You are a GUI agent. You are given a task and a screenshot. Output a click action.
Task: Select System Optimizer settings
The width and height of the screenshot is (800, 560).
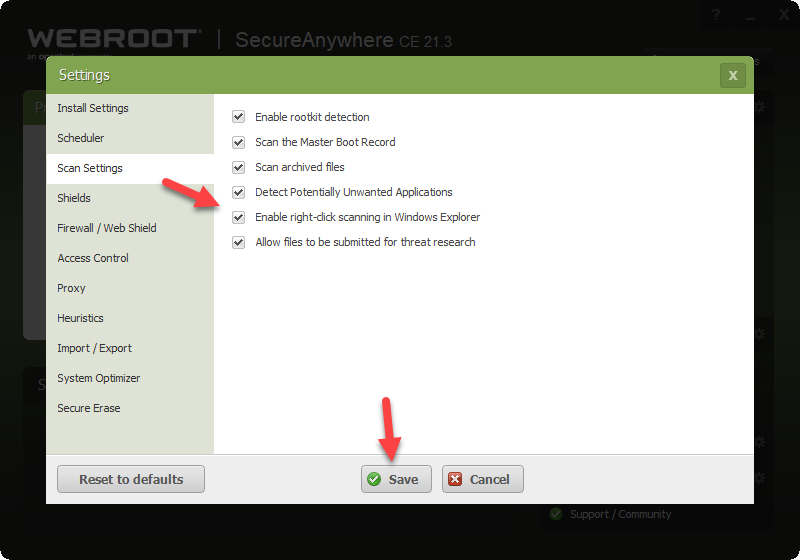pos(130,378)
